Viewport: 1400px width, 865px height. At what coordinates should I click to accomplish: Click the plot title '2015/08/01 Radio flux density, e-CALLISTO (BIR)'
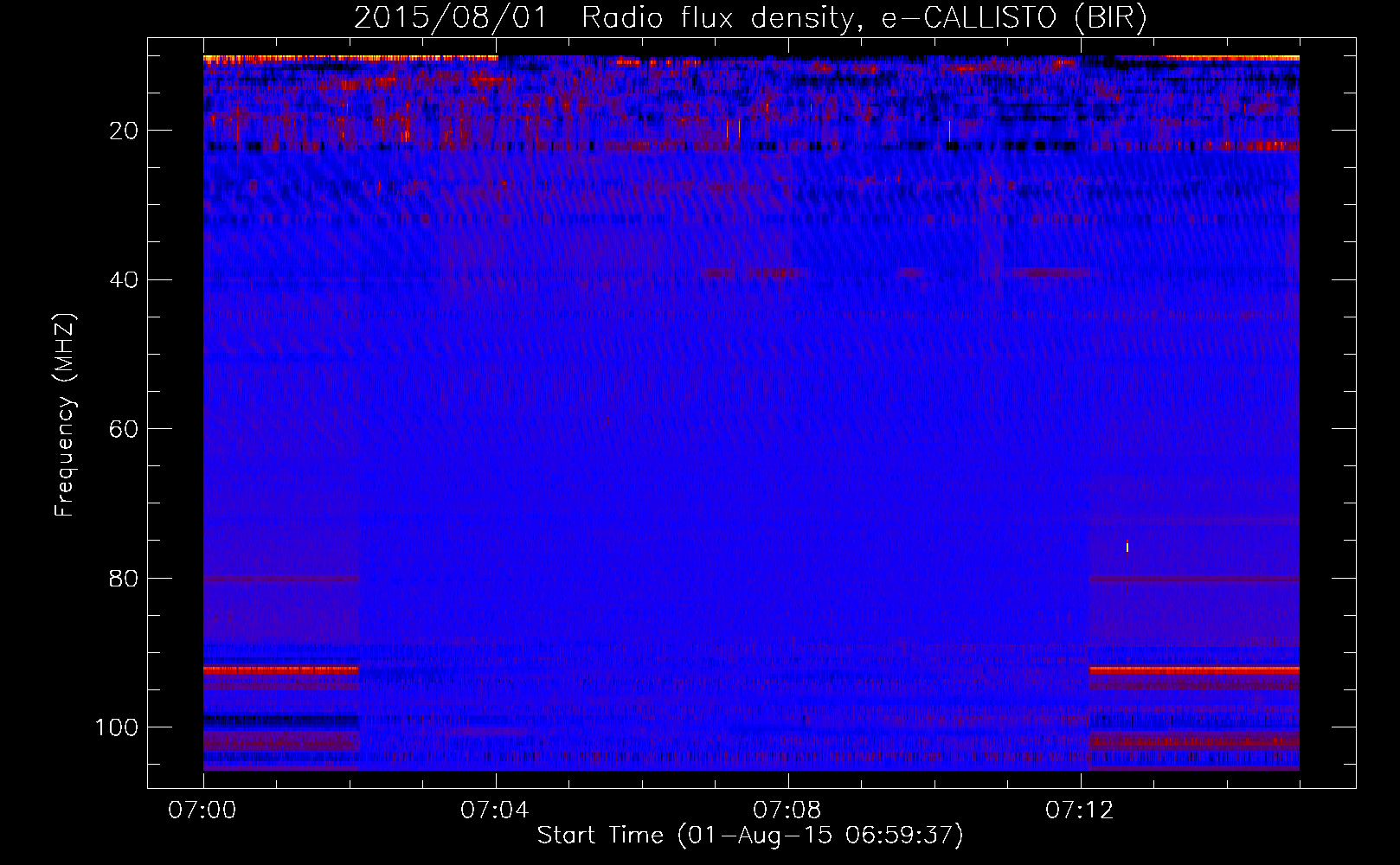[750, 18]
